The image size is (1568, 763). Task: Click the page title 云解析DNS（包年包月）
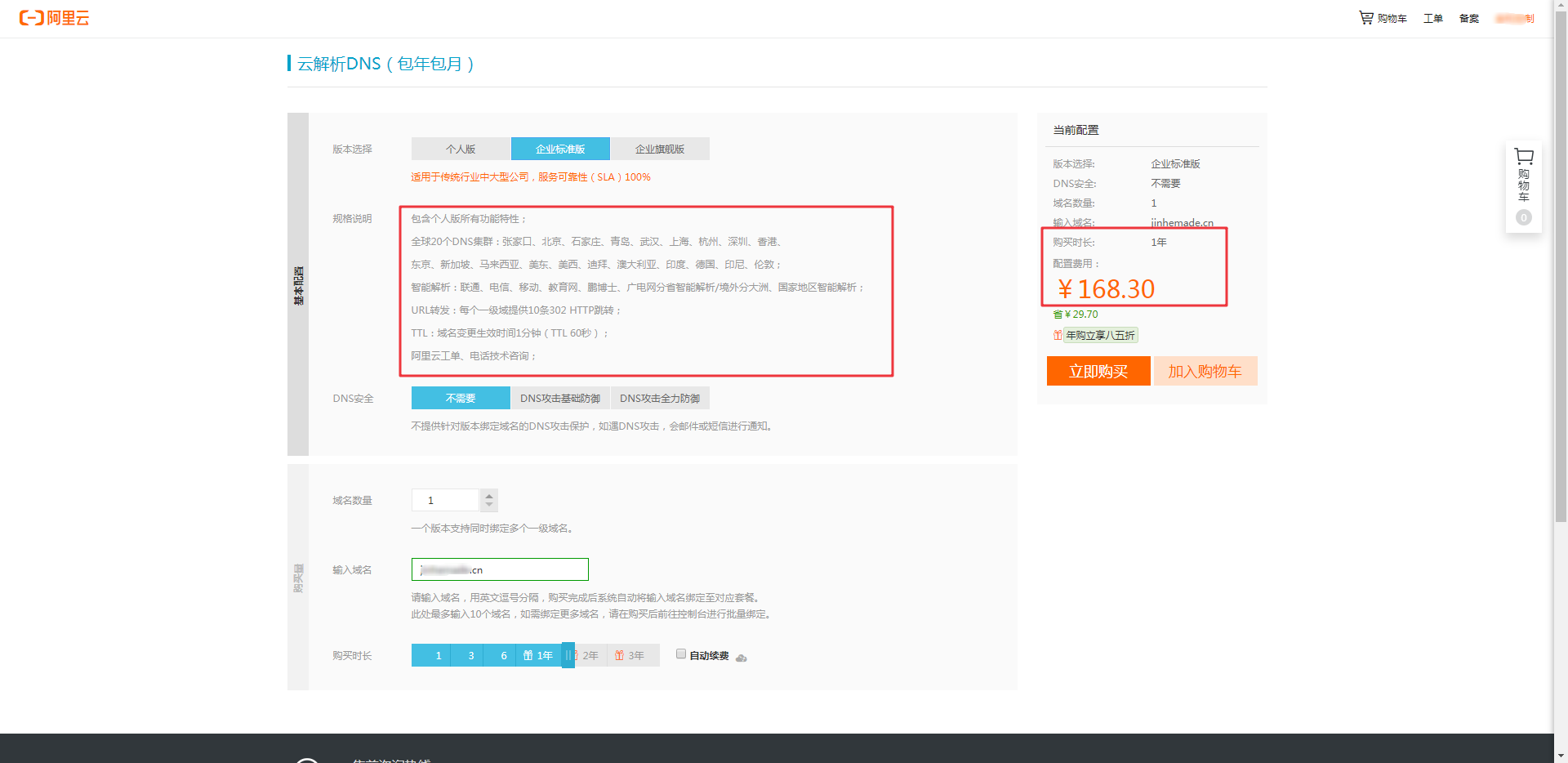pos(385,64)
